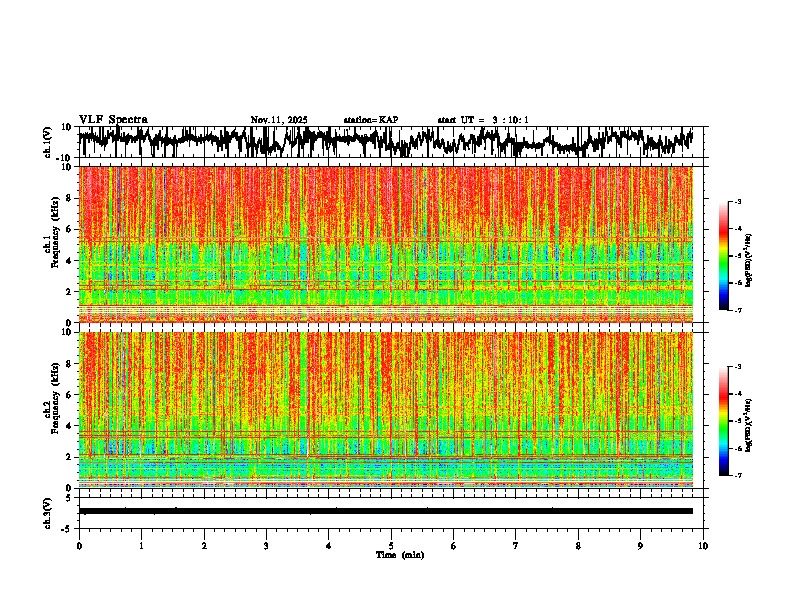Click time axis tick label "3"
This screenshot has width=792, height=612.
[266, 546]
